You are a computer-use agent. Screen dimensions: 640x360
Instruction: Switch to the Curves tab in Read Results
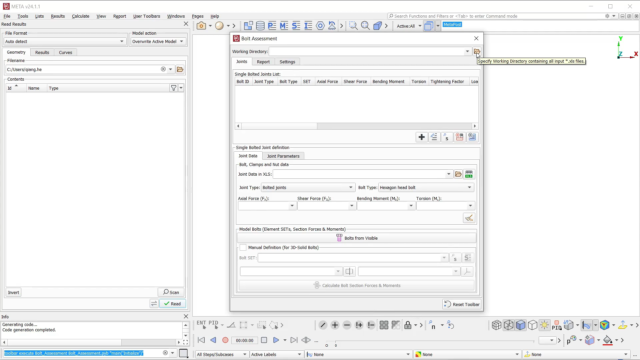pos(65,52)
